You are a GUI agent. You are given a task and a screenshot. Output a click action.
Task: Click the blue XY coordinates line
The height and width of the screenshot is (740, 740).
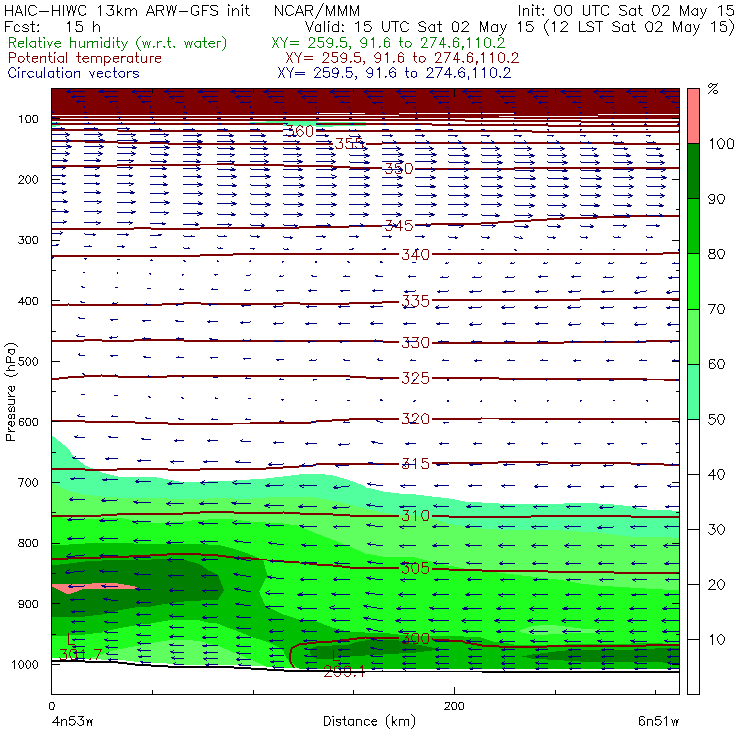click(x=394, y=73)
